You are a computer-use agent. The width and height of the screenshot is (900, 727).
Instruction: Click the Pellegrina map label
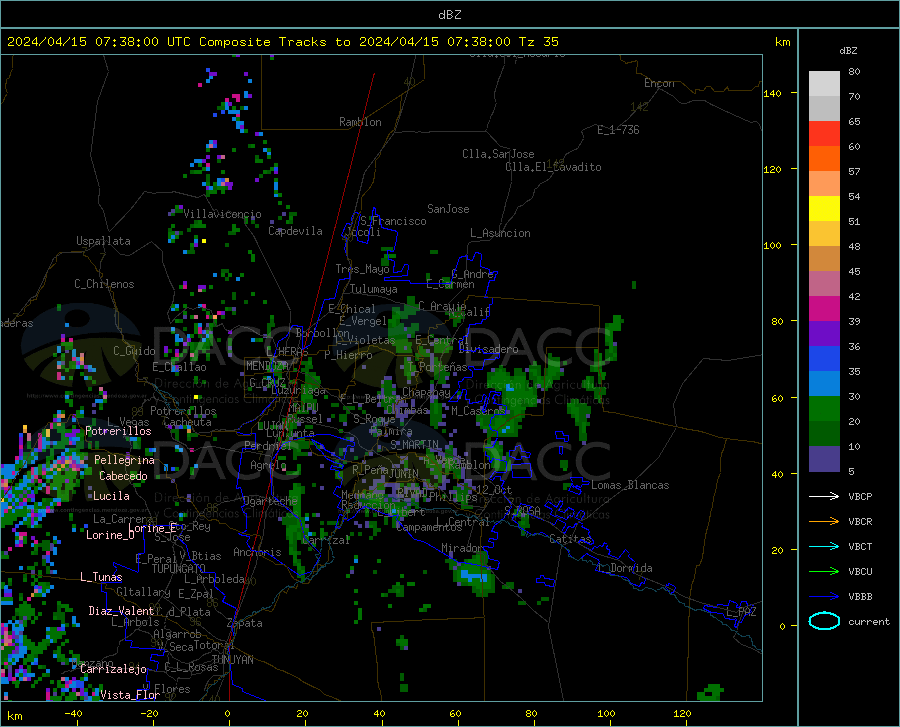pyautogui.click(x=124, y=460)
